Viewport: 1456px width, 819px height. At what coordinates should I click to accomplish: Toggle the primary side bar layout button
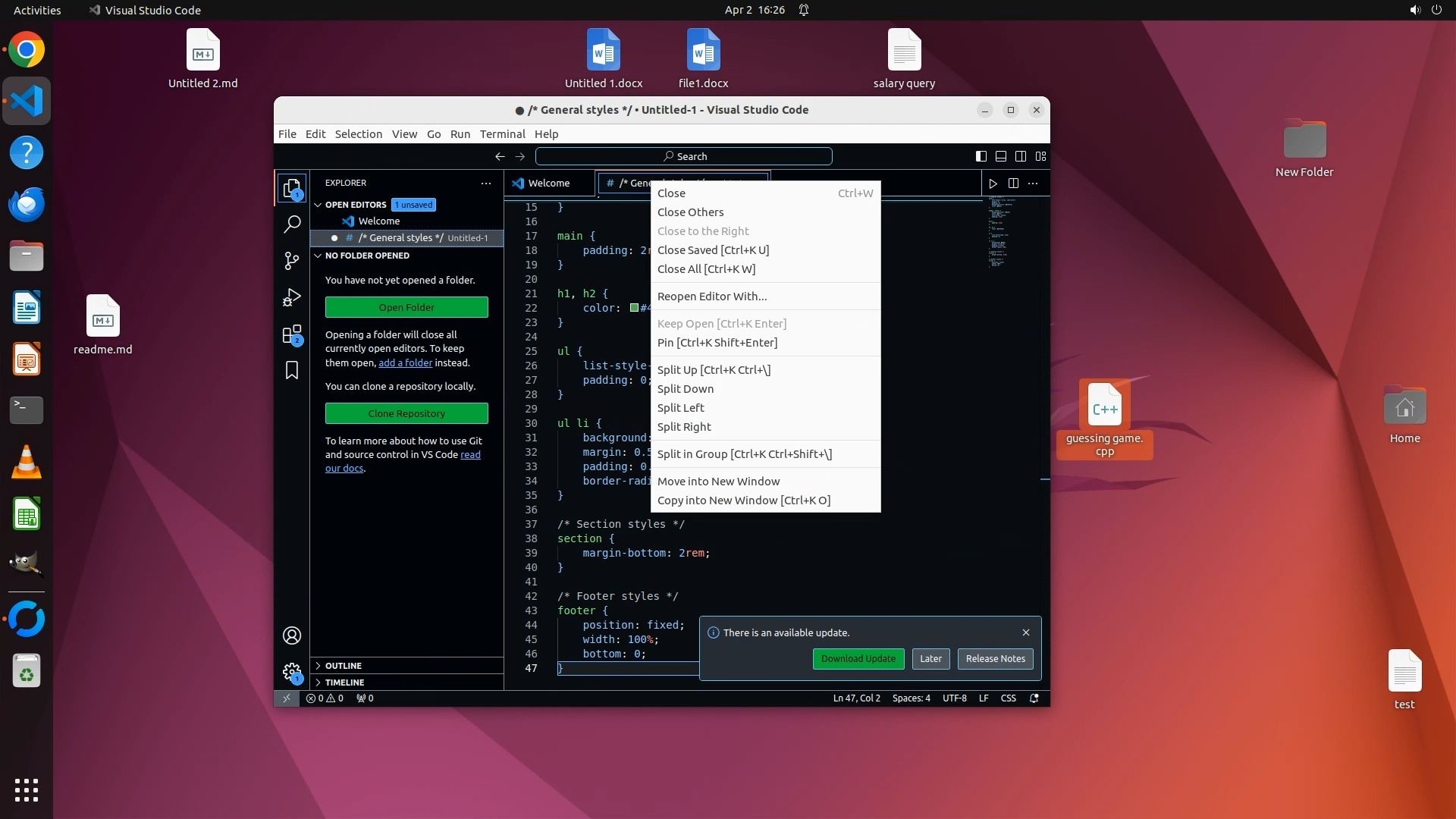click(x=981, y=156)
